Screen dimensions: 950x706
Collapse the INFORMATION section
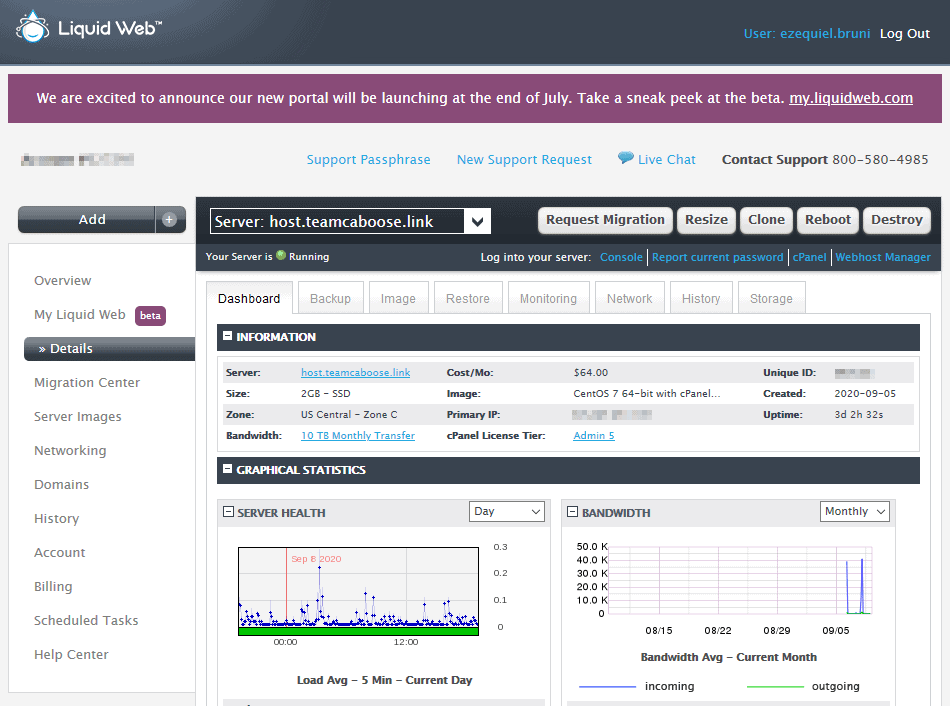[x=228, y=336]
